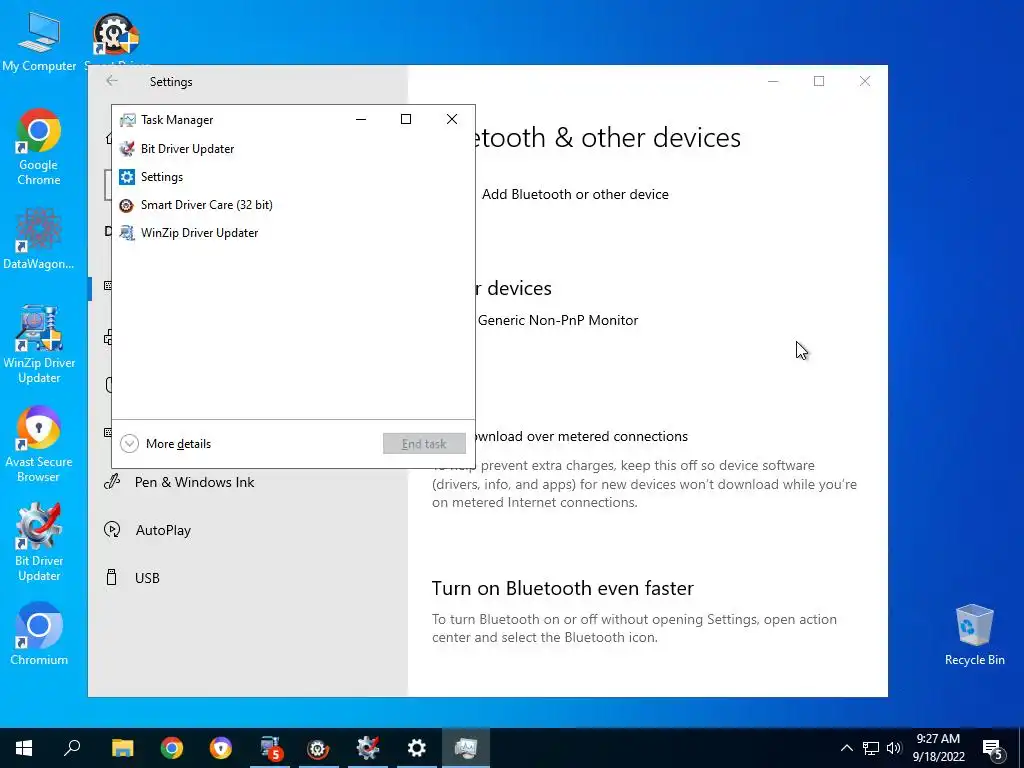Screen dimensions: 1024x768
Task: Show hidden system tray icons
Action: pos(846,748)
